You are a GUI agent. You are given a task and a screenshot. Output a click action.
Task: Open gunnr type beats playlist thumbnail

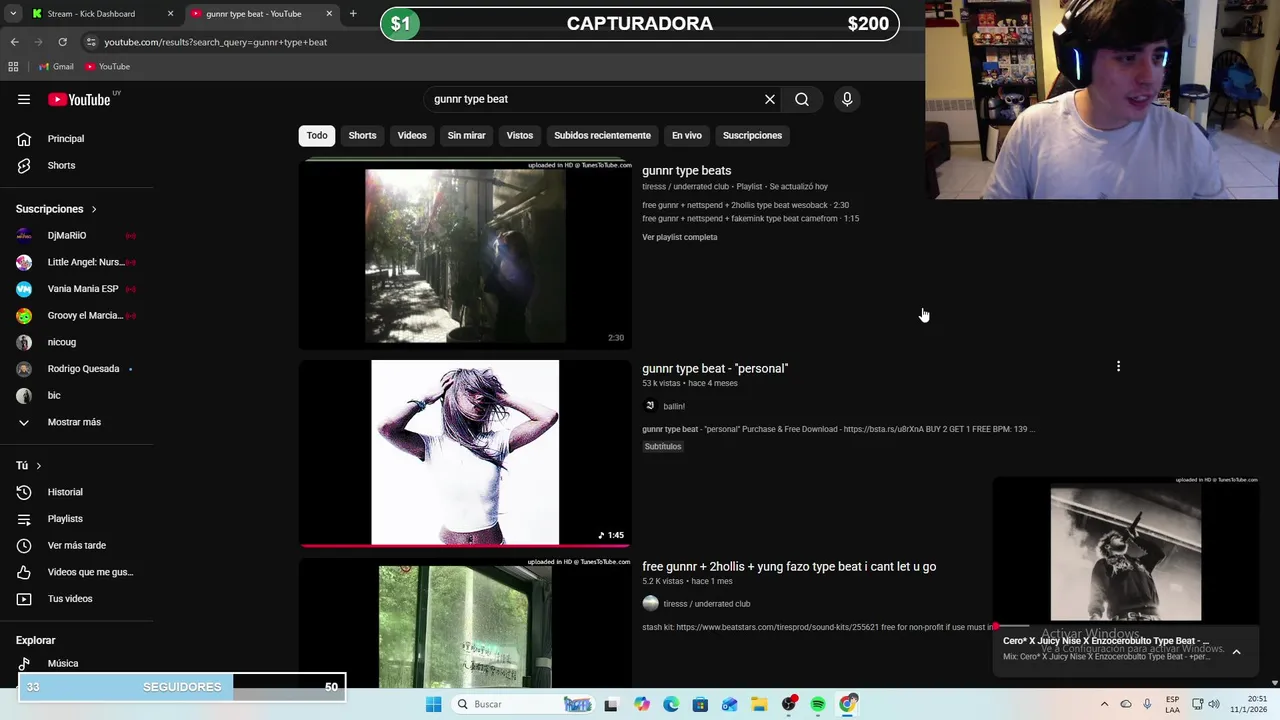465,255
